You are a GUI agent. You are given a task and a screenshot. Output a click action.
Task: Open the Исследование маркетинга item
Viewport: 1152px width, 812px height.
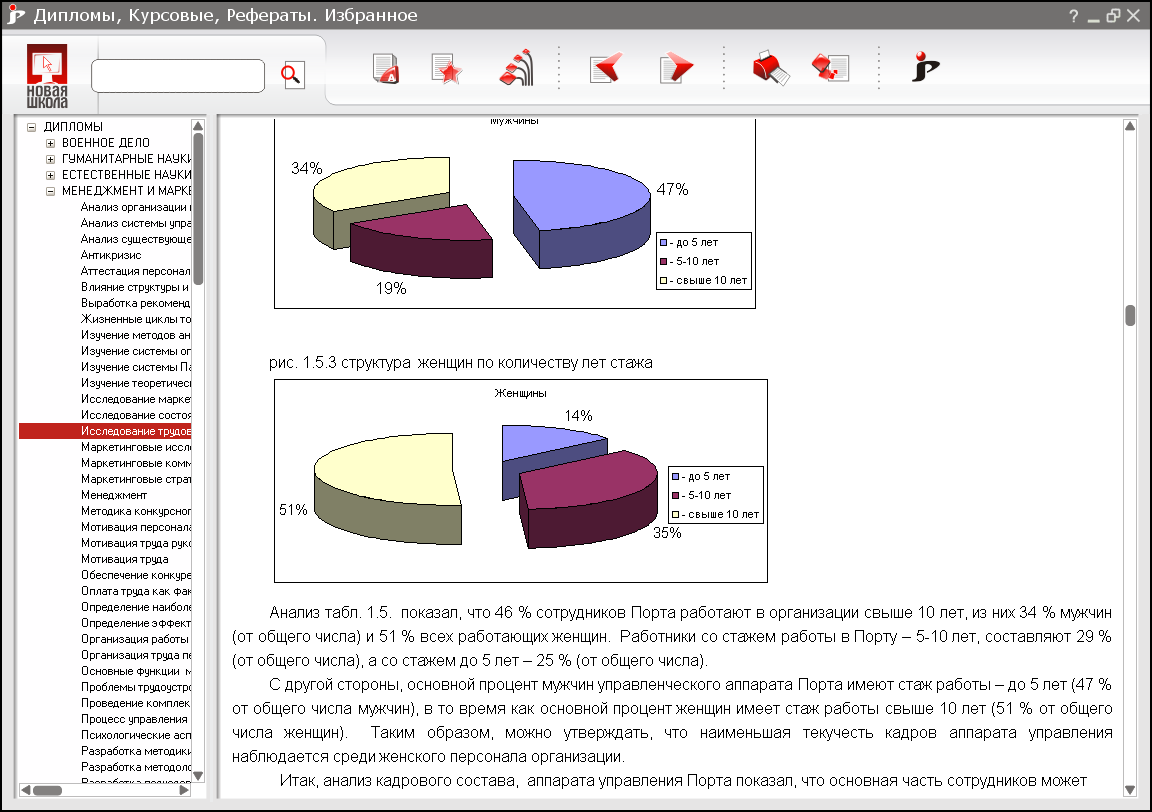click(135, 399)
